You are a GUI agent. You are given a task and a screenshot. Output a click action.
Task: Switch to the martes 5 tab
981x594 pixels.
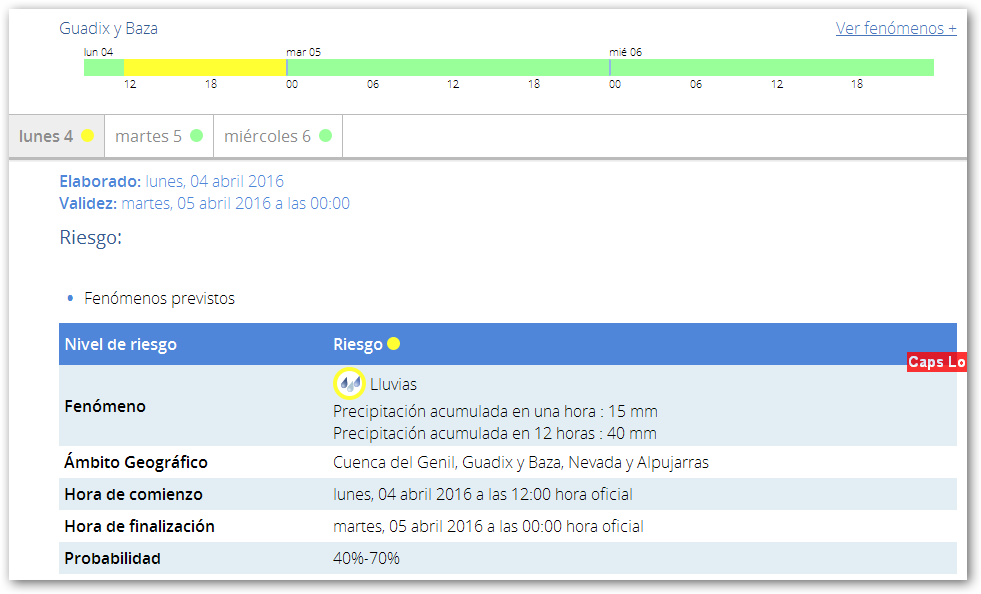(148, 136)
